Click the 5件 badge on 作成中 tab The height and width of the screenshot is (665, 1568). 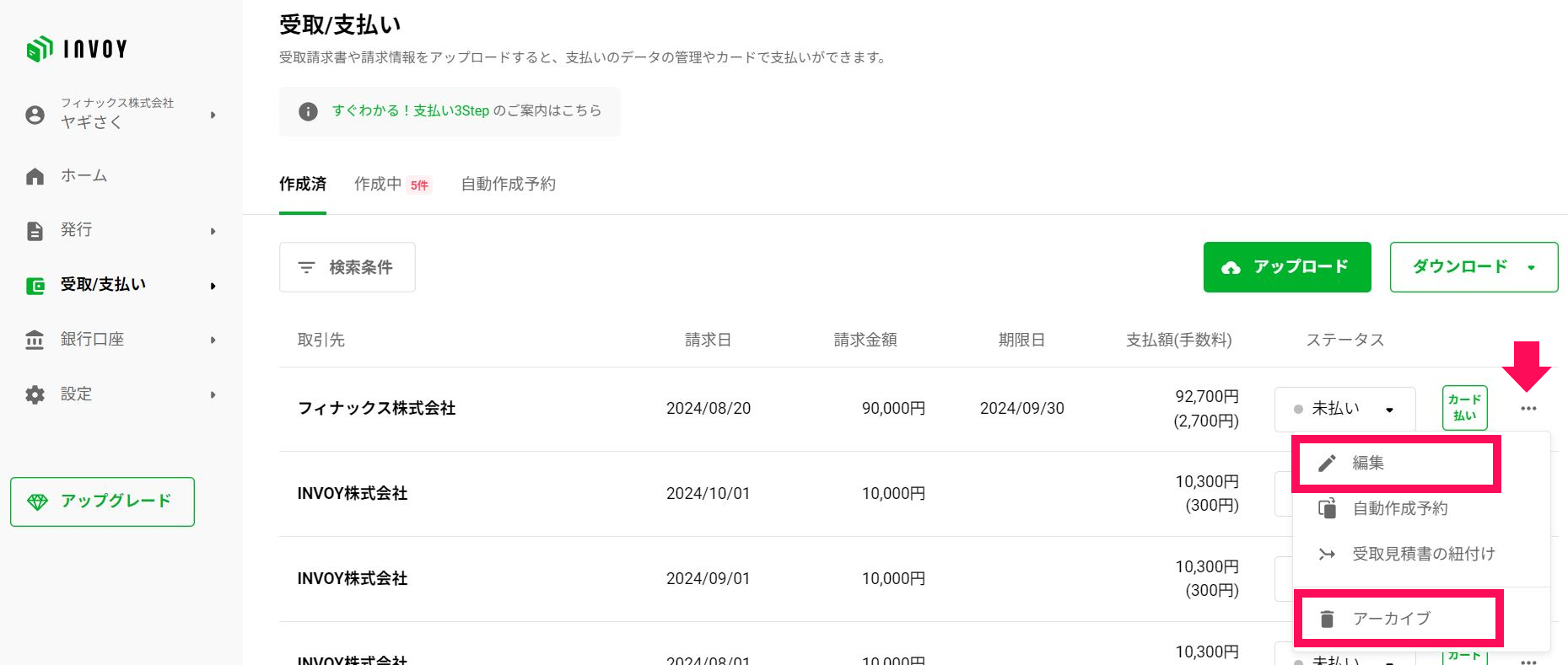click(x=419, y=185)
